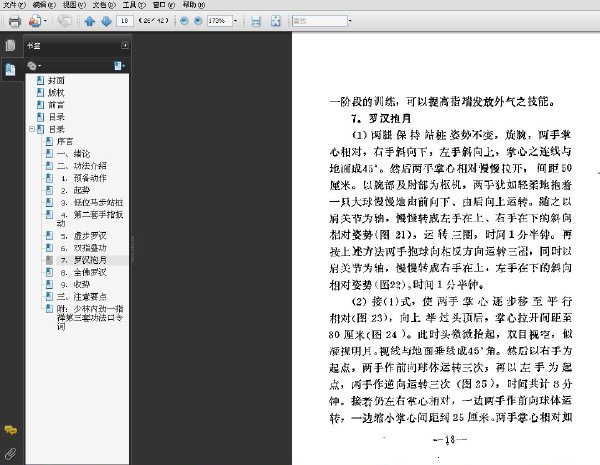Select the 序言 bookmark

(65, 142)
